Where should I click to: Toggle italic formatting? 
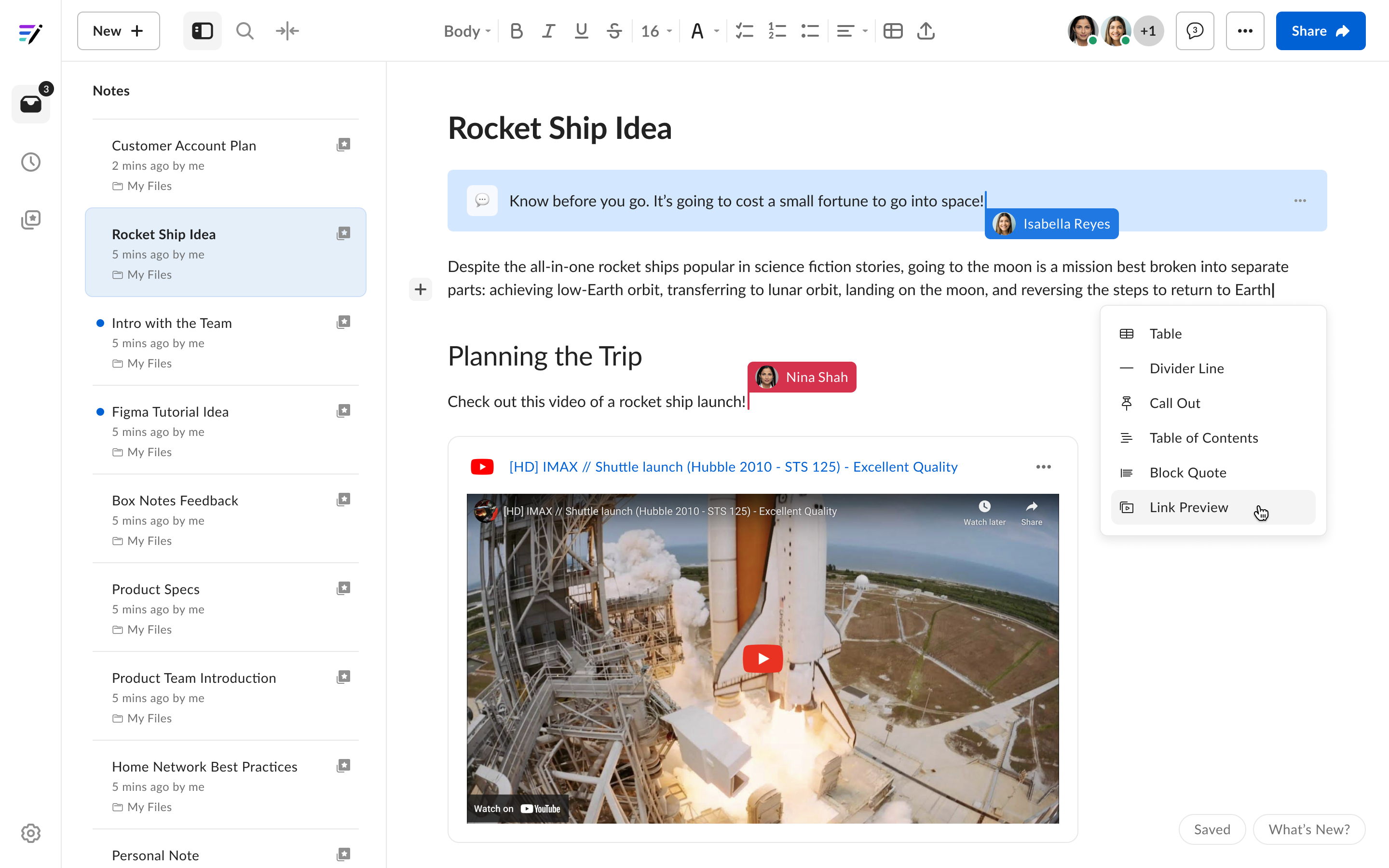coord(548,31)
